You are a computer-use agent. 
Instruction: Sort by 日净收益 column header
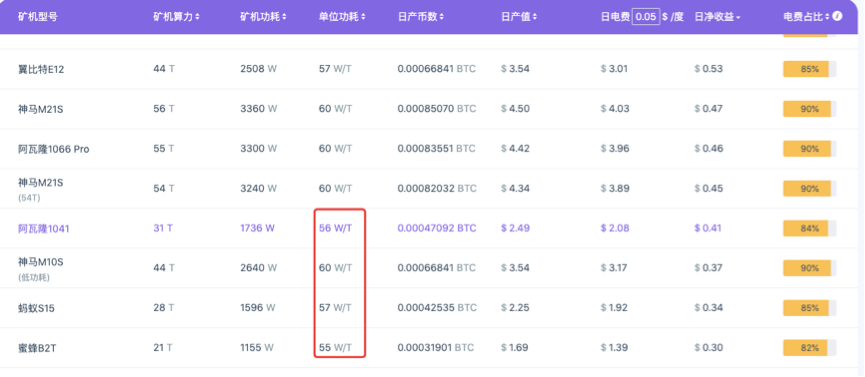[x=717, y=17]
